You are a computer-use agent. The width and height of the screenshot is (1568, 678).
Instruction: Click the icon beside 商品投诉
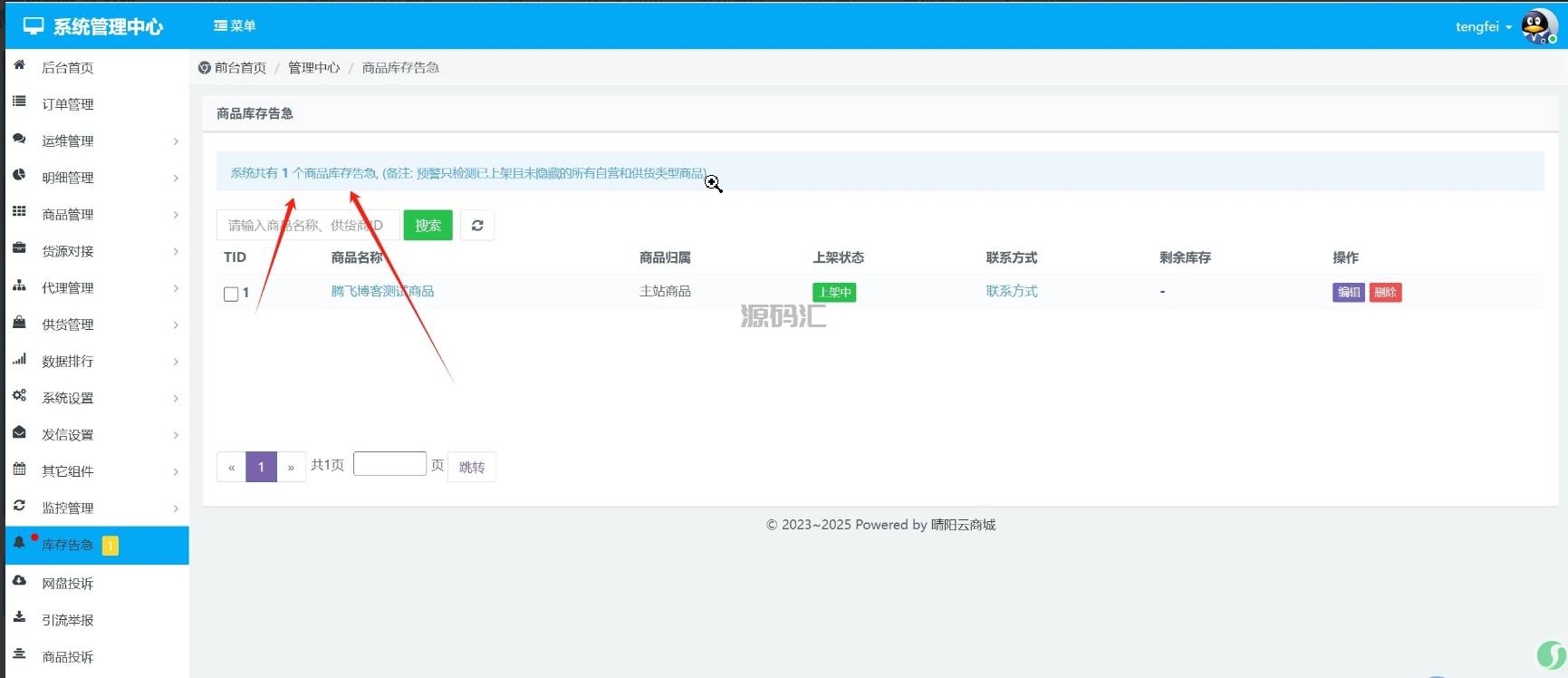pyautogui.click(x=19, y=654)
